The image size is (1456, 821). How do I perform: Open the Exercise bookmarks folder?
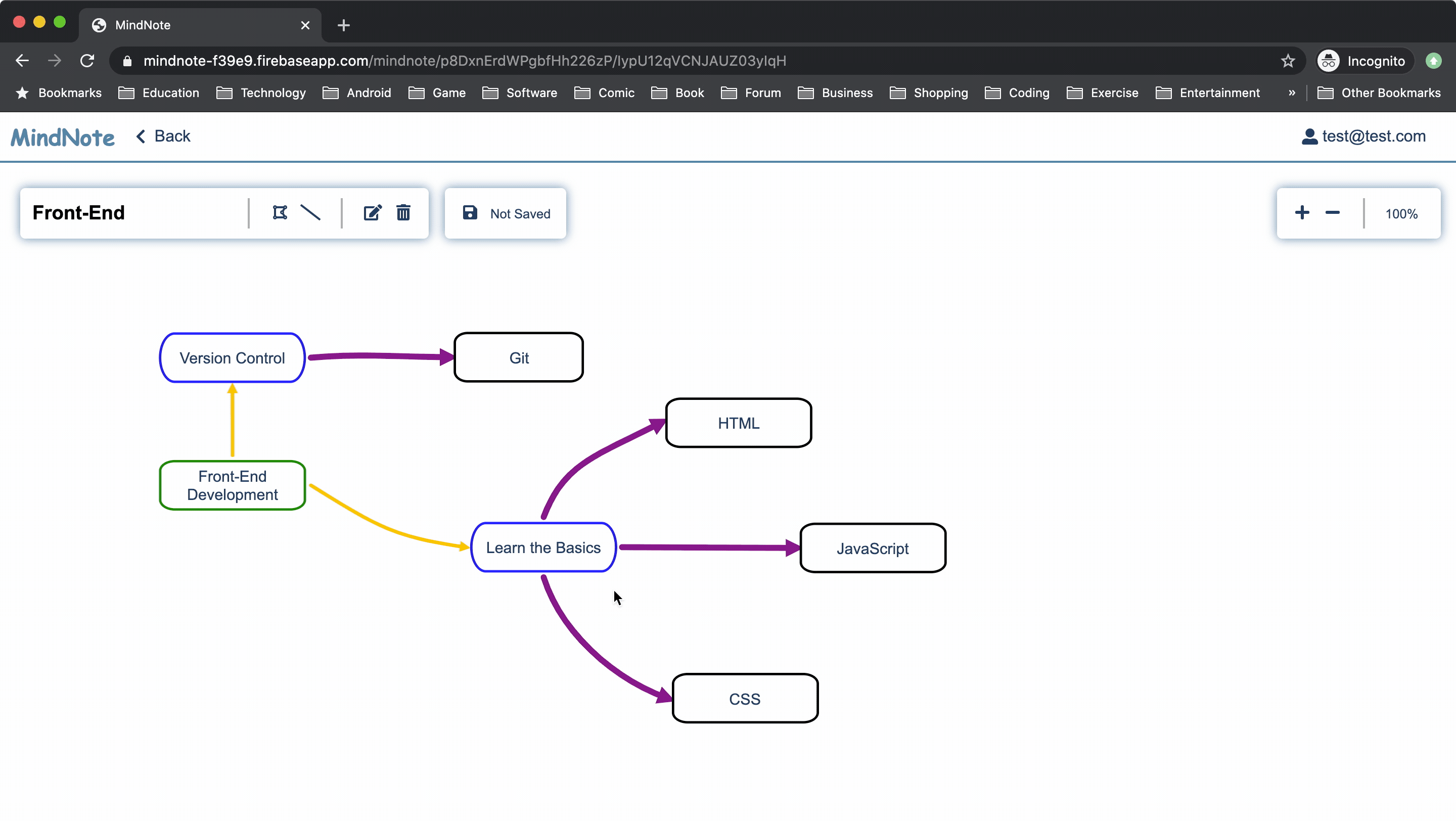[1103, 93]
